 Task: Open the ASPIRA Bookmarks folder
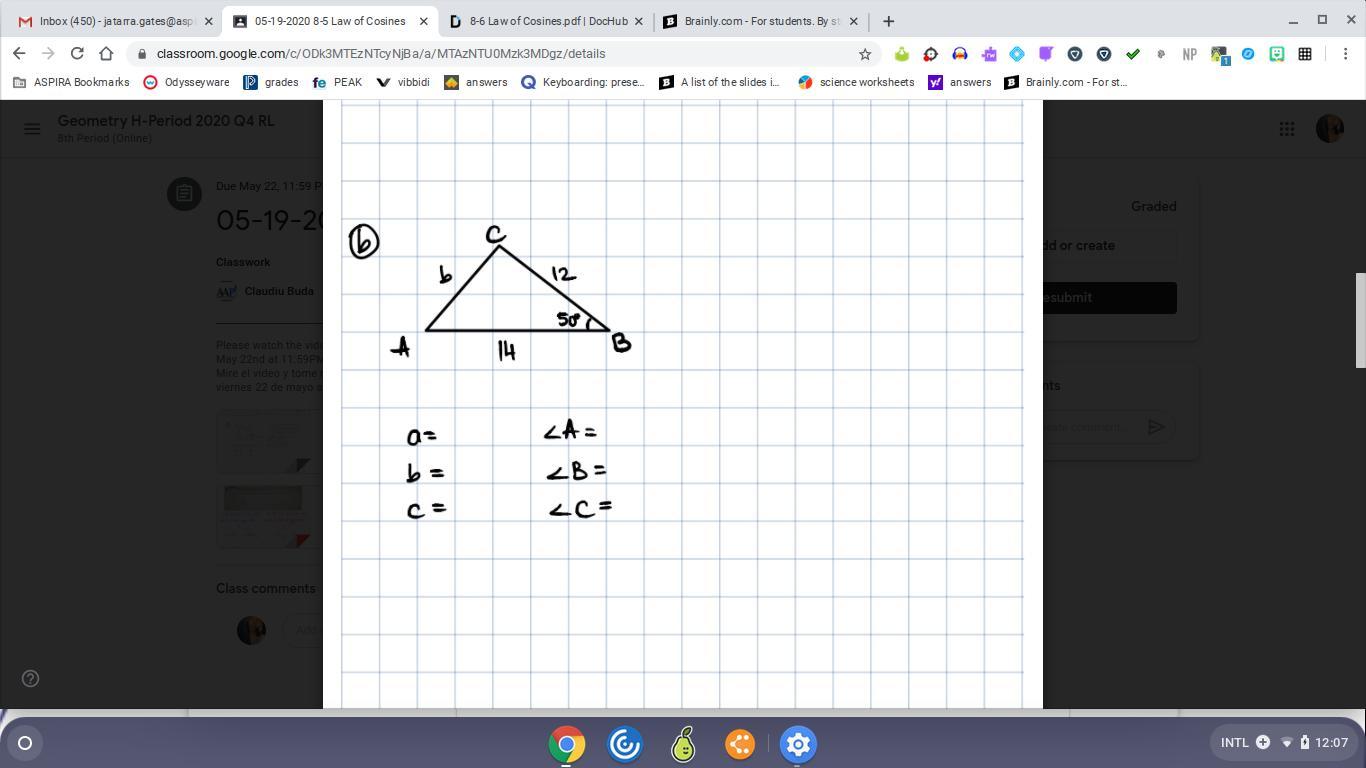71,82
